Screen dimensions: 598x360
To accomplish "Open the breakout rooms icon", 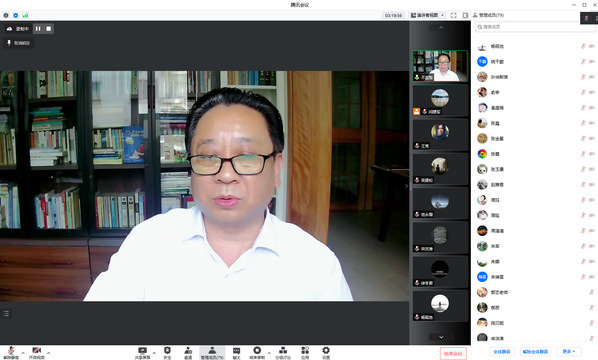I will 283,353.
